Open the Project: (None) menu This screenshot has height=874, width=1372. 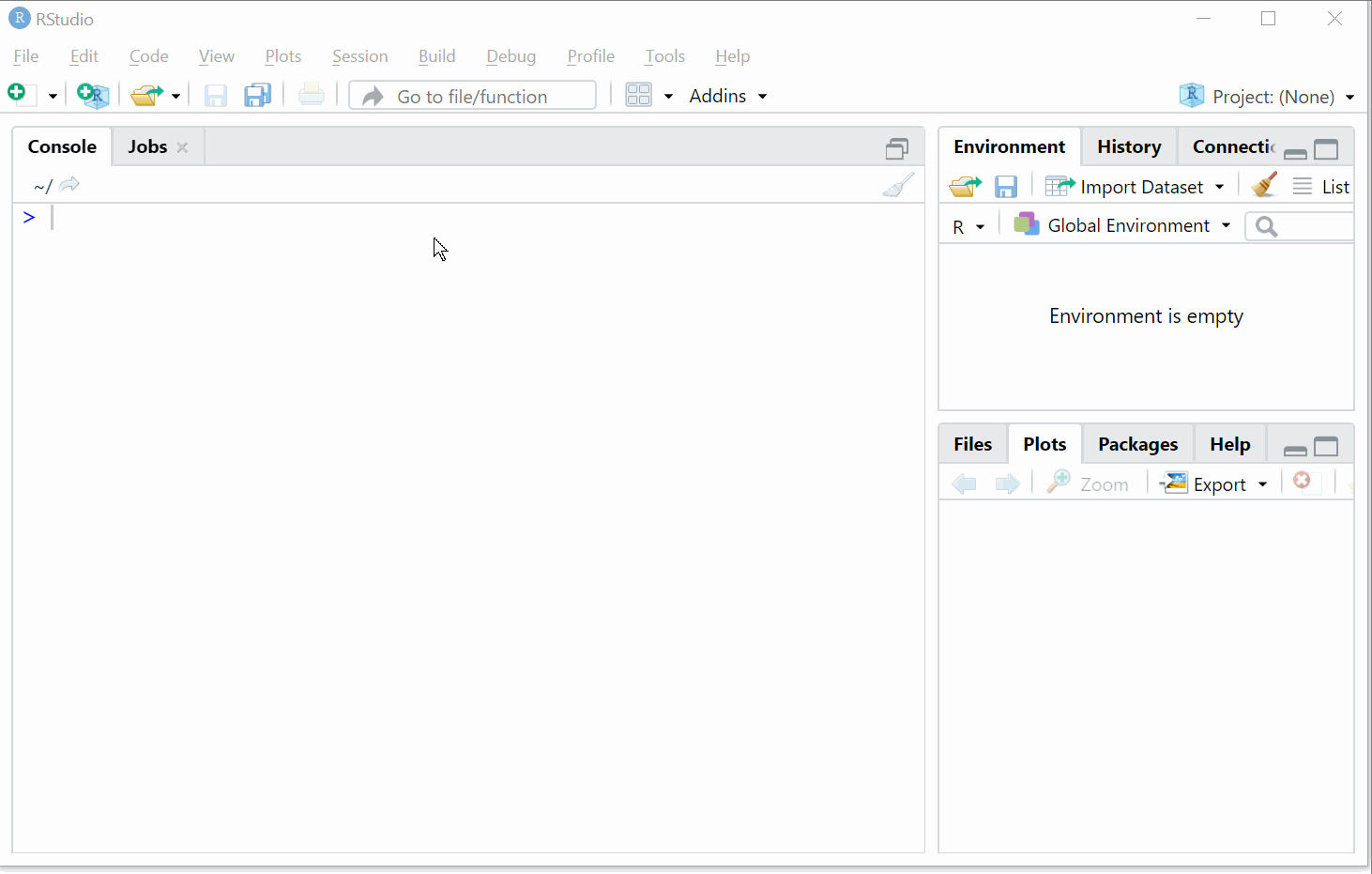[x=1267, y=96]
